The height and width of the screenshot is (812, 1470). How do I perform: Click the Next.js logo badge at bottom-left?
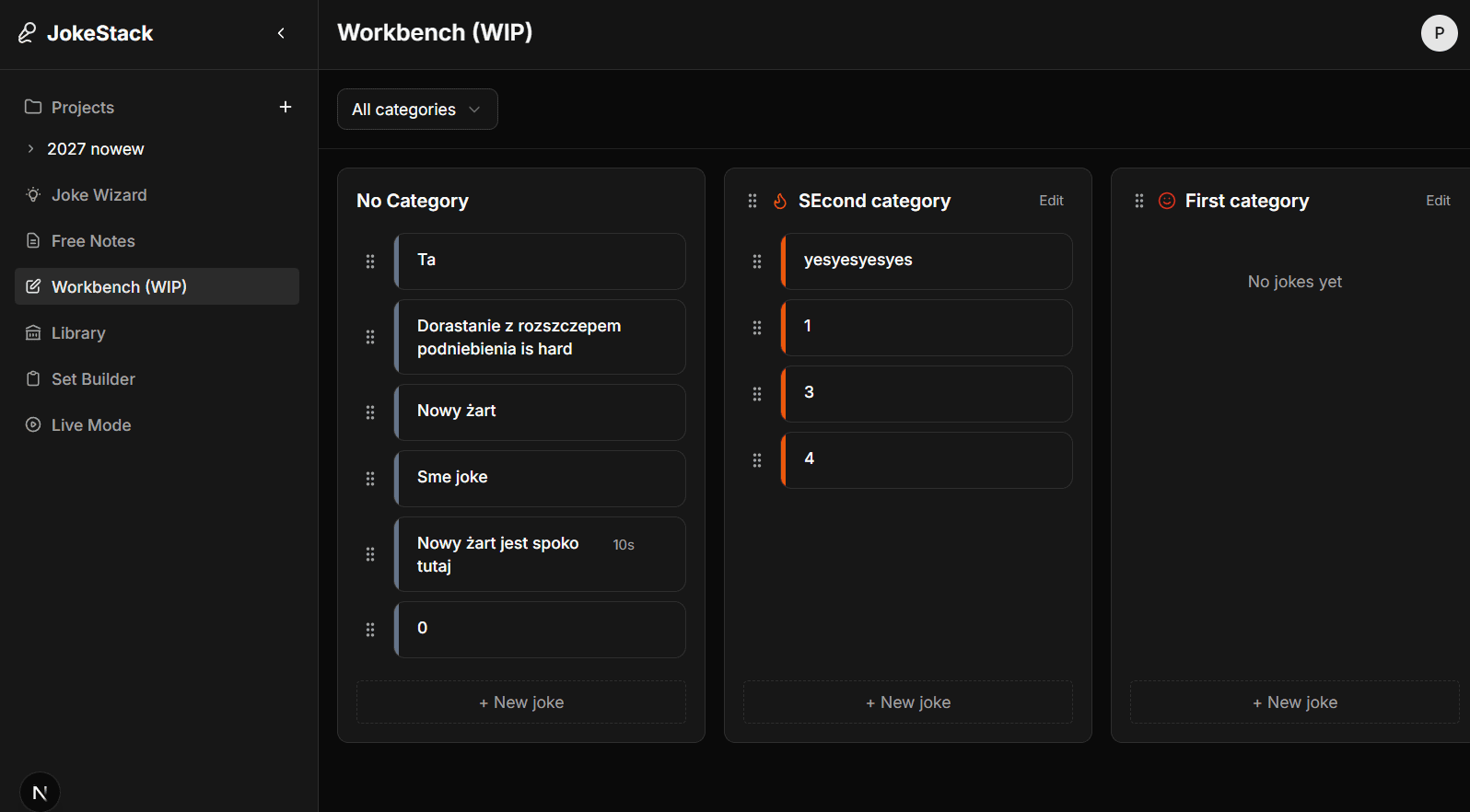pyautogui.click(x=40, y=792)
